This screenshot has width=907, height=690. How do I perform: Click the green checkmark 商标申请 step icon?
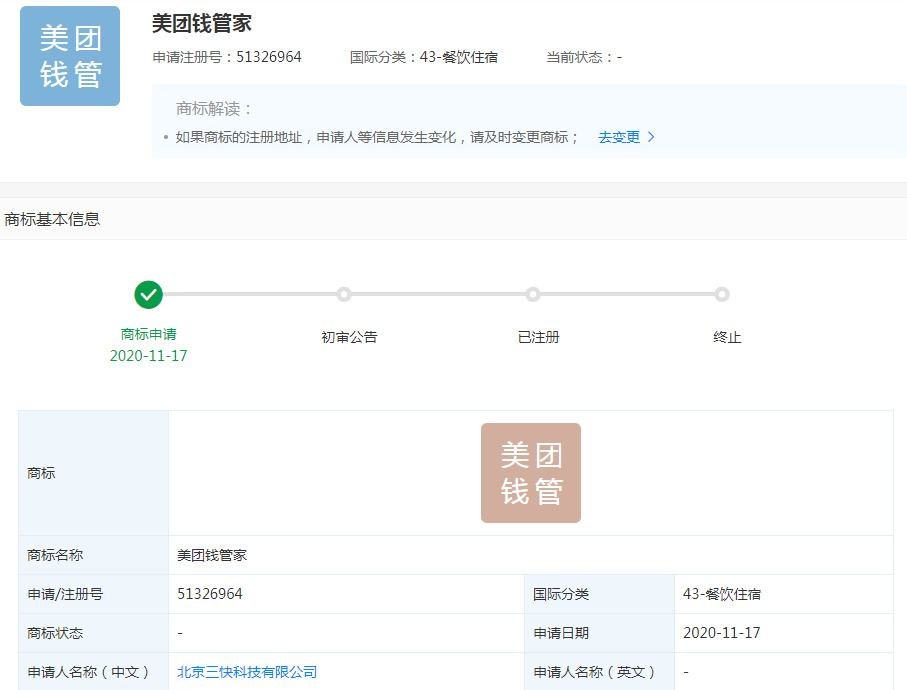pos(149,295)
